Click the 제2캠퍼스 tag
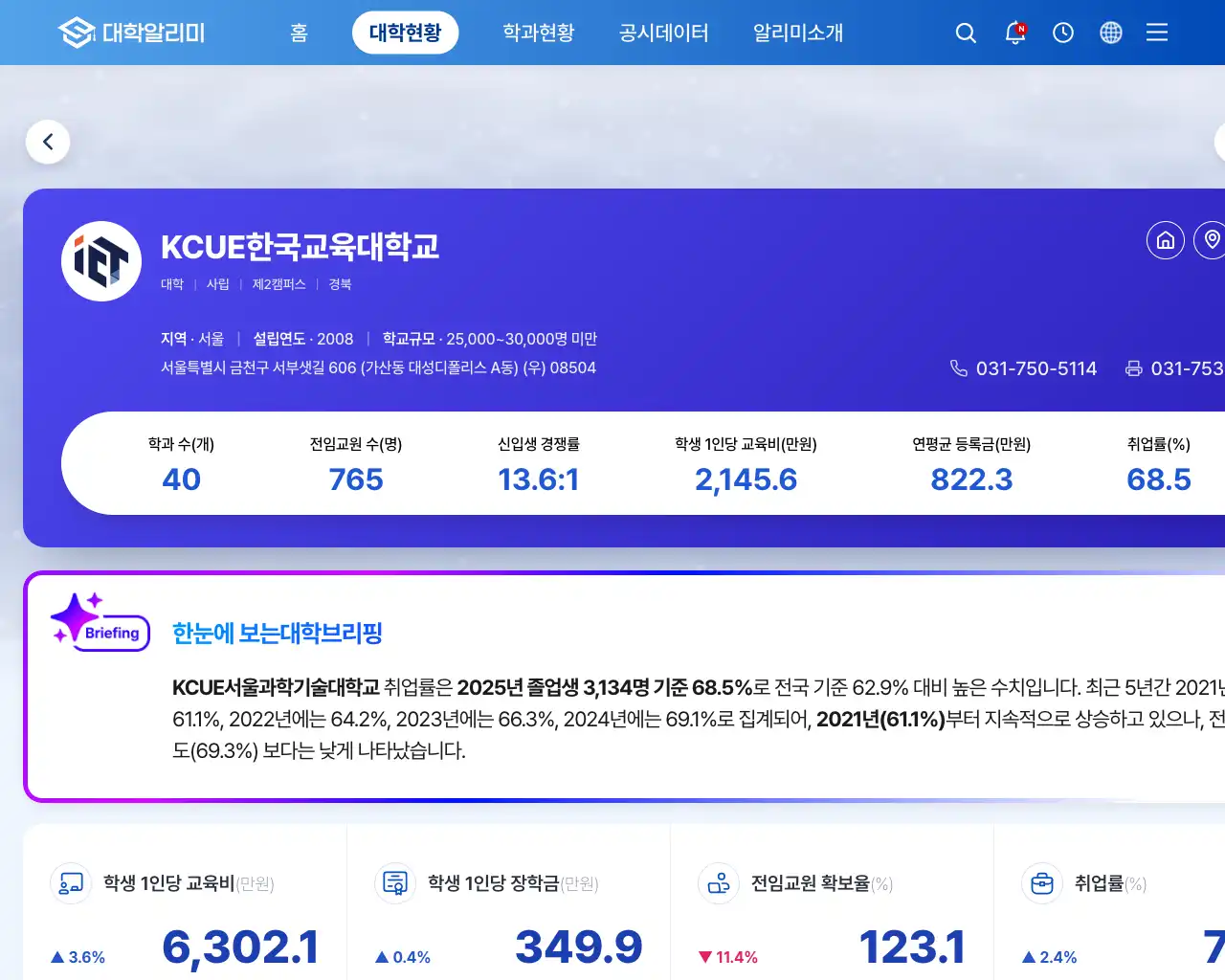Image resolution: width=1225 pixels, height=980 pixels. (x=278, y=284)
